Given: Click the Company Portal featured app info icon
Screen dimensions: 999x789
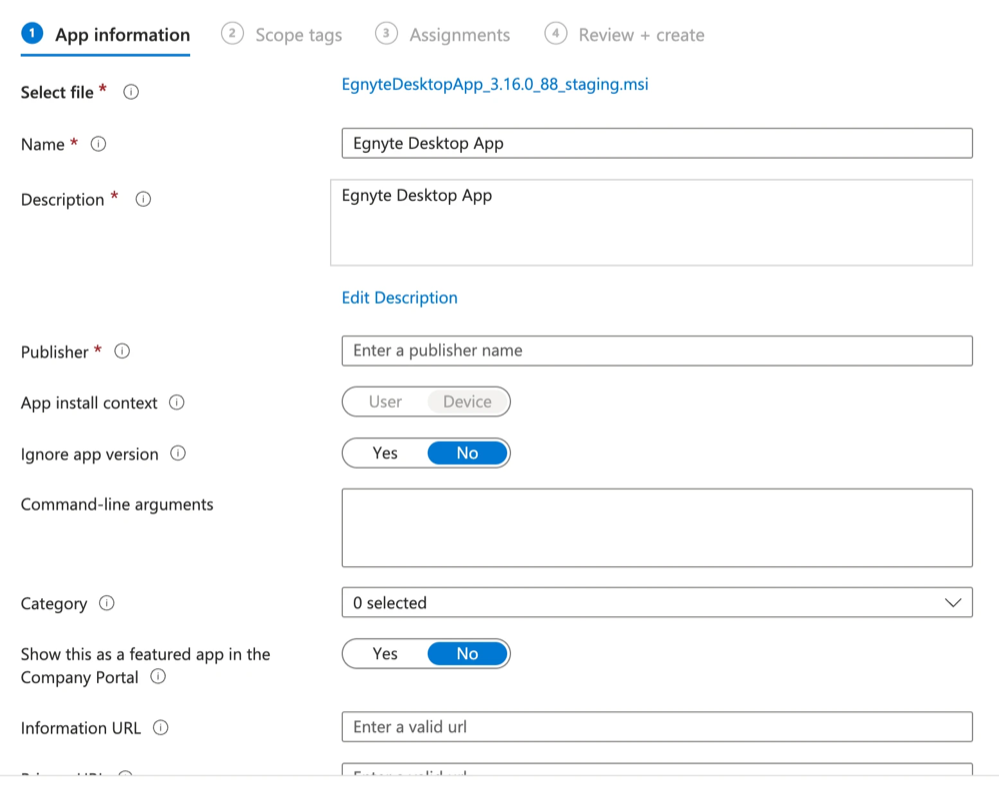Looking at the screenshot, I should [x=158, y=676].
